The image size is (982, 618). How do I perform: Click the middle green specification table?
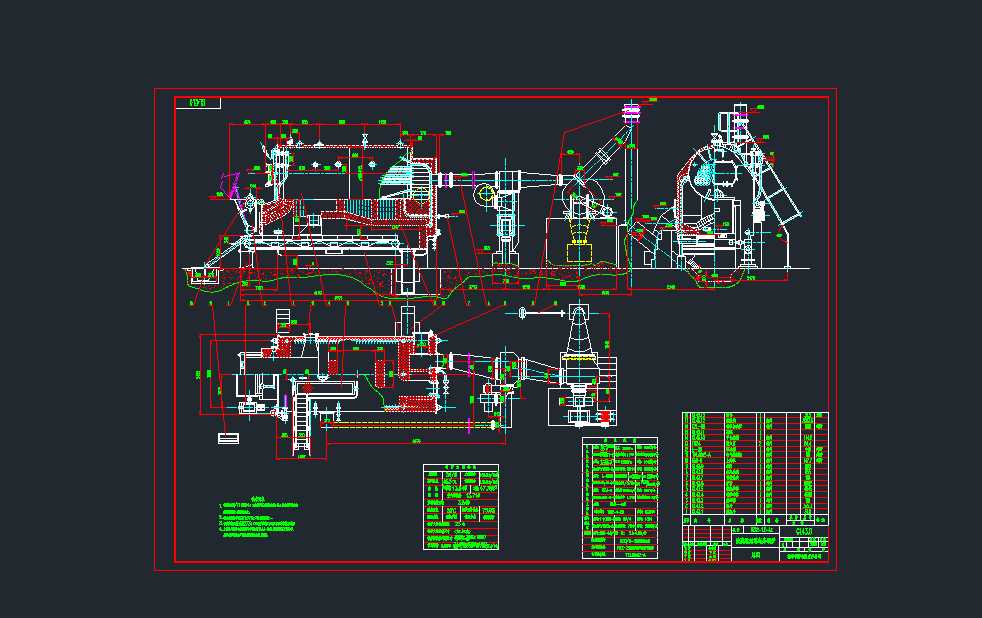coord(620,497)
